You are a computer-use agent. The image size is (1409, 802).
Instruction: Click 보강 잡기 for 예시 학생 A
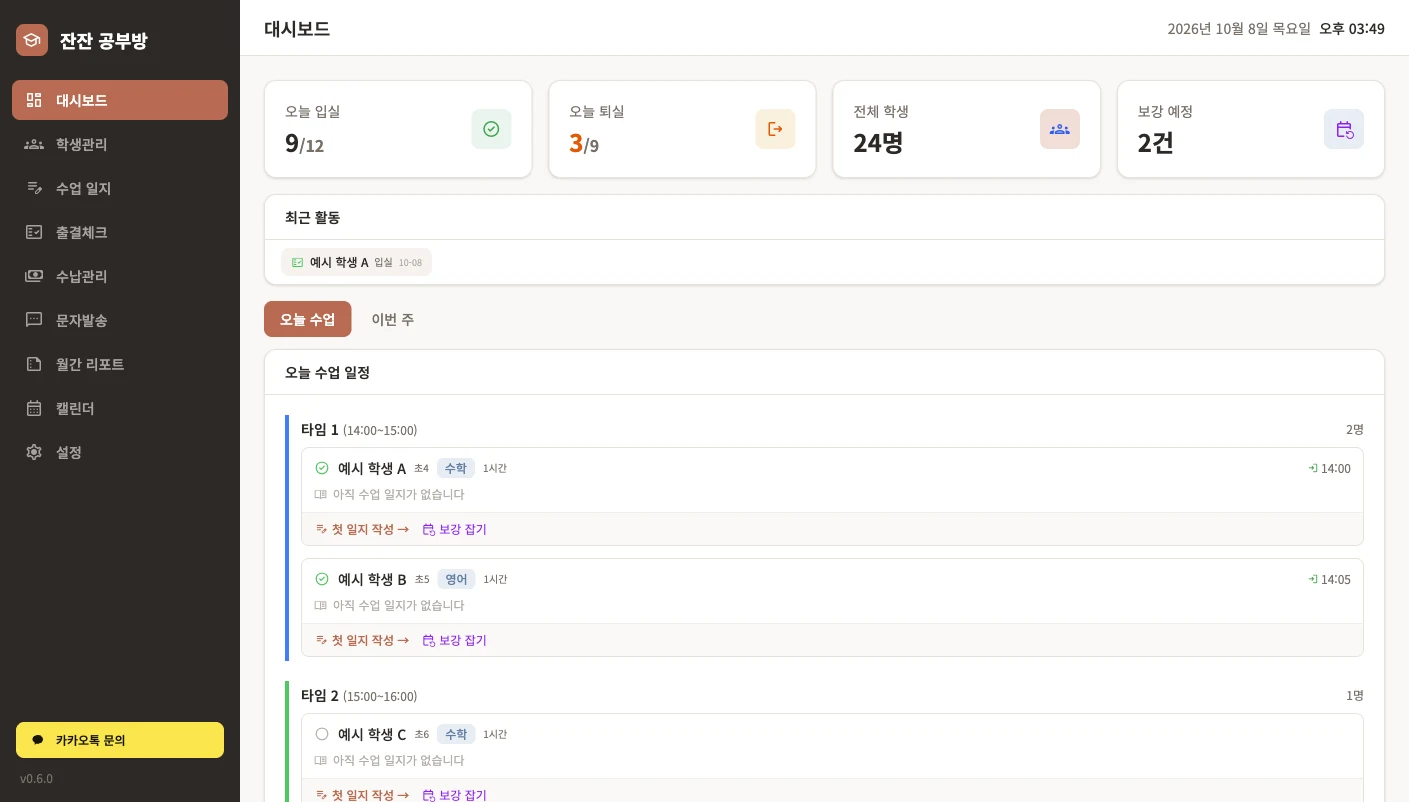click(455, 529)
